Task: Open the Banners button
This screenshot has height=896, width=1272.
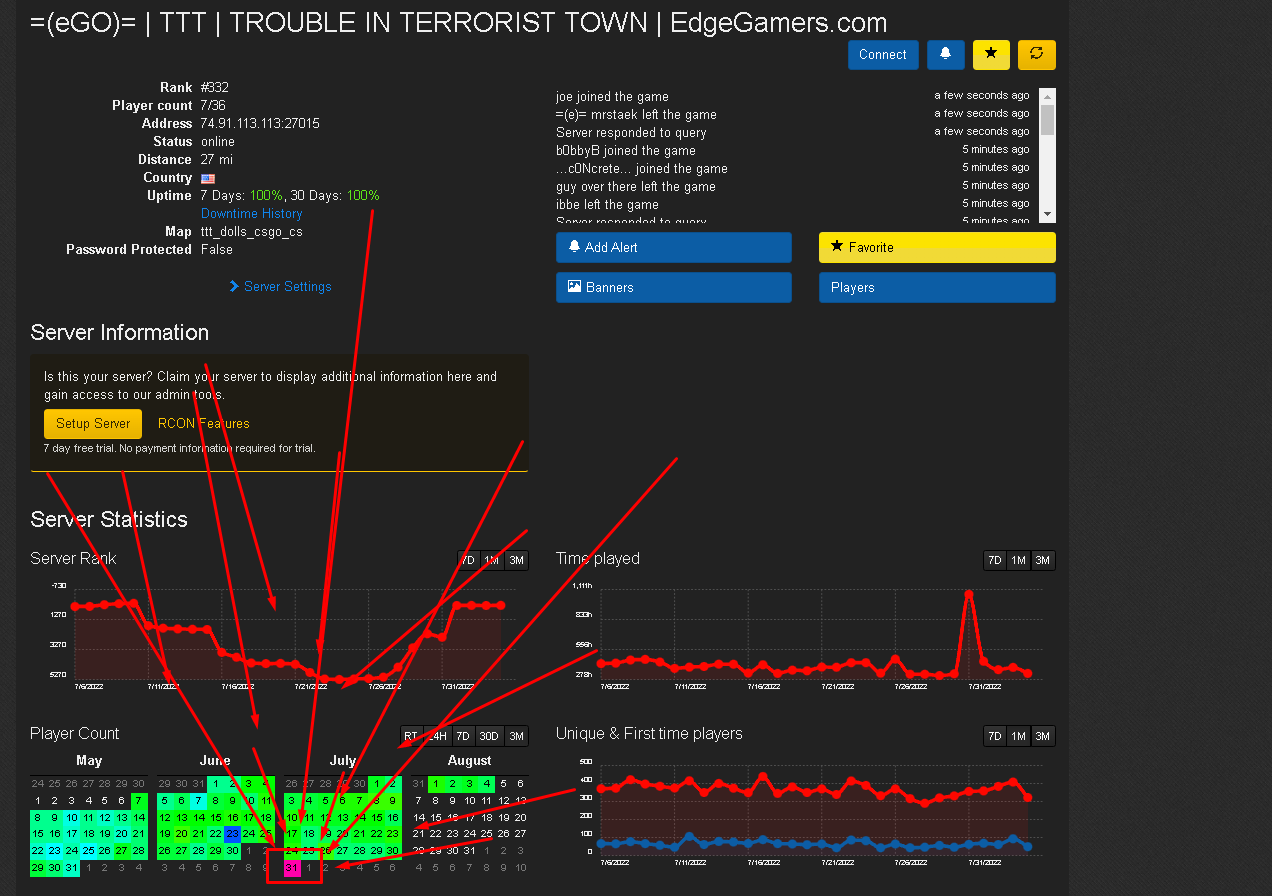Action: (x=674, y=287)
